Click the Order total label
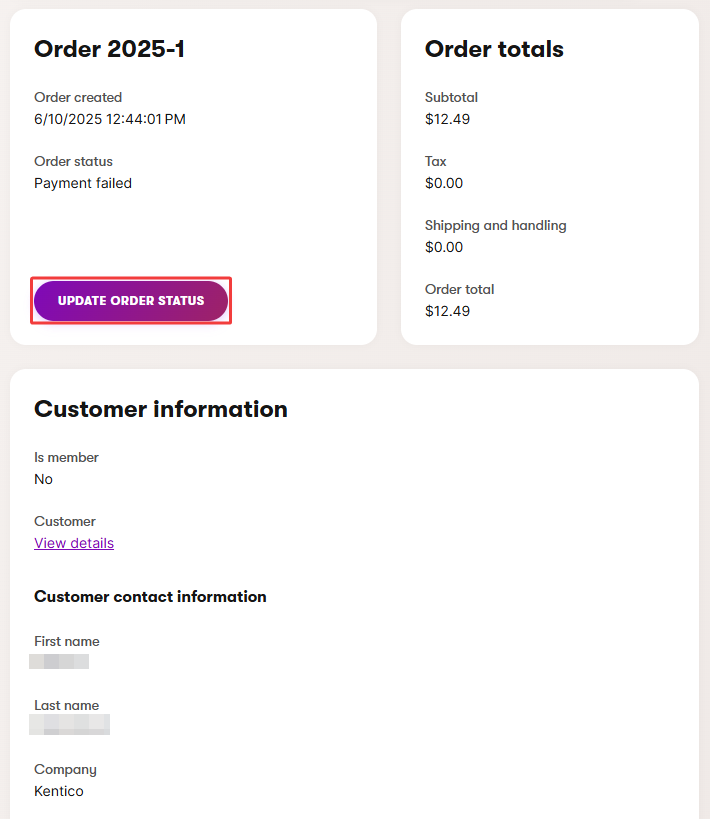 click(x=459, y=289)
